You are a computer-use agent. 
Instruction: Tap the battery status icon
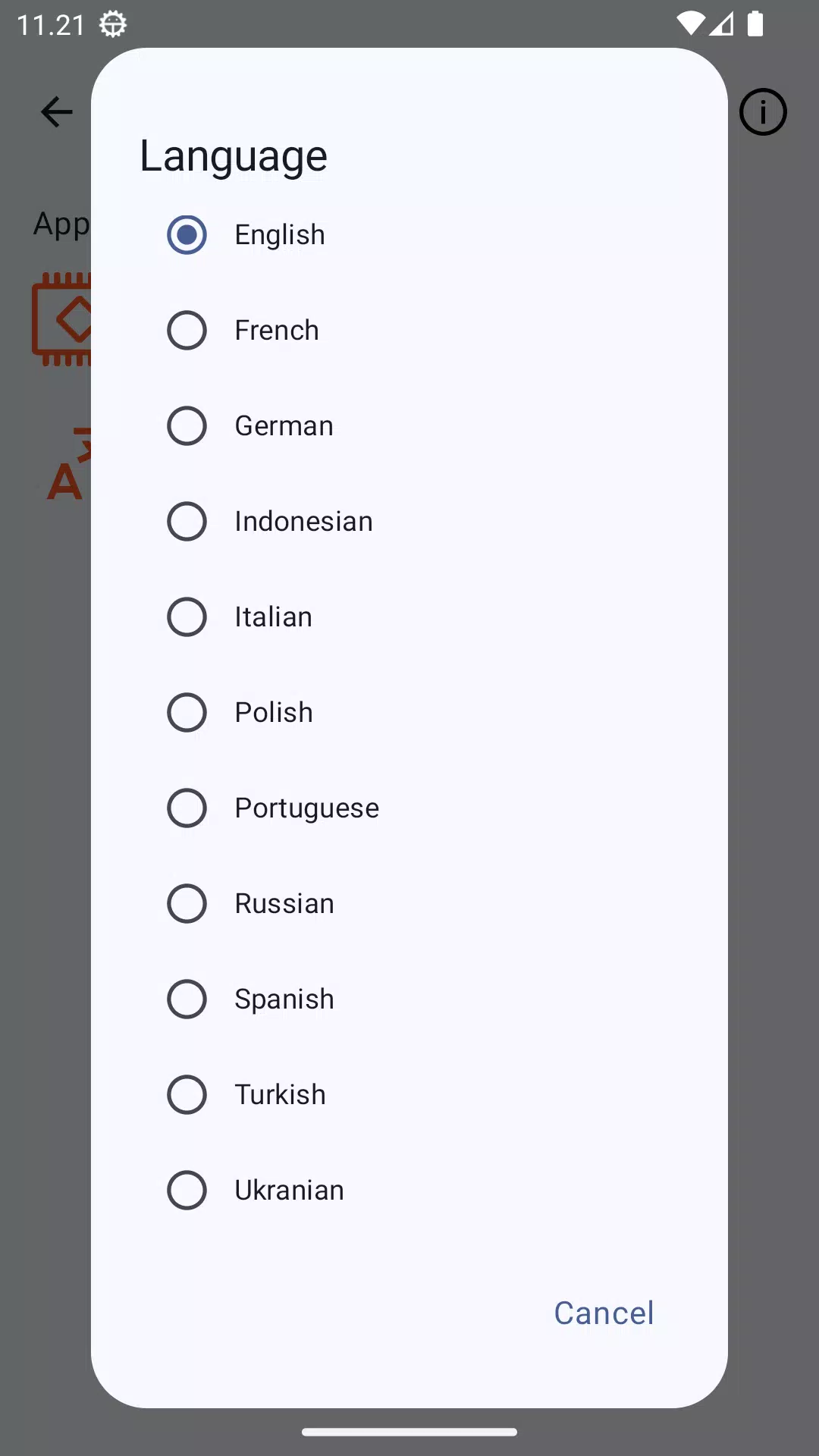click(755, 24)
